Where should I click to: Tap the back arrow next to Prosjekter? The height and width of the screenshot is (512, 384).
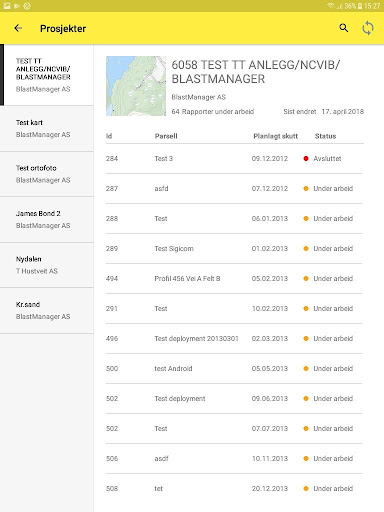click(18, 28)
